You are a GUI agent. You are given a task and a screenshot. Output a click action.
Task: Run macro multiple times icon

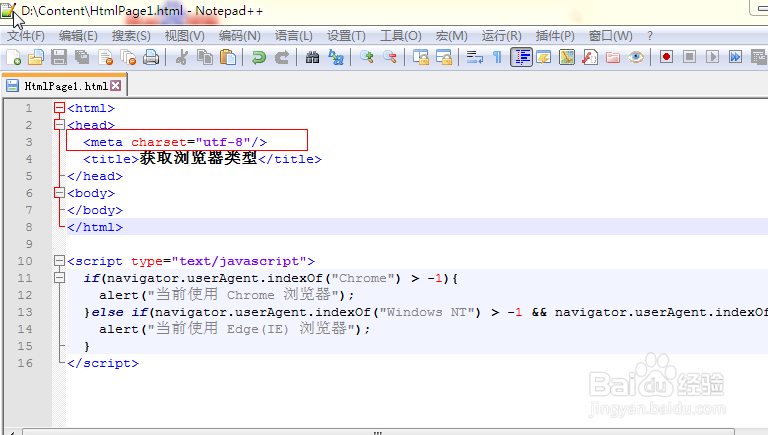coord(735,57)
